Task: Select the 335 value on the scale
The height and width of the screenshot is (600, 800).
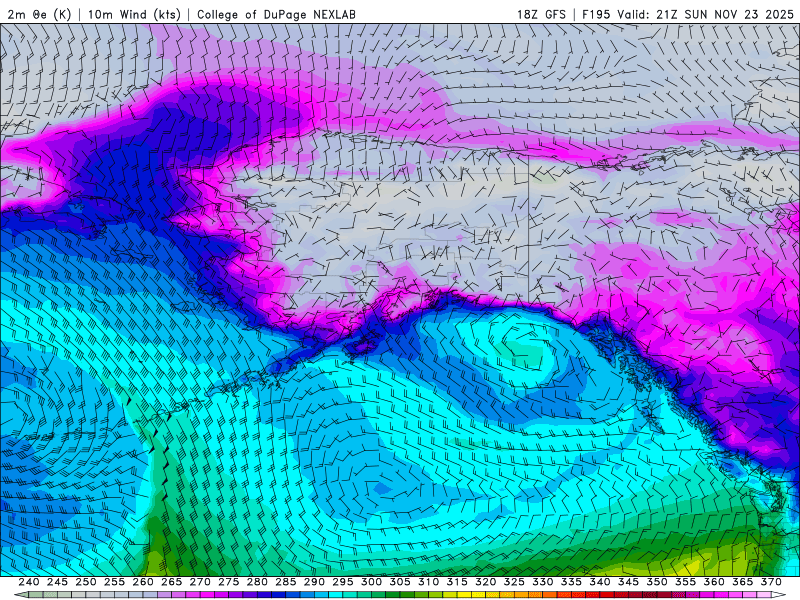Action: (571, 582)
